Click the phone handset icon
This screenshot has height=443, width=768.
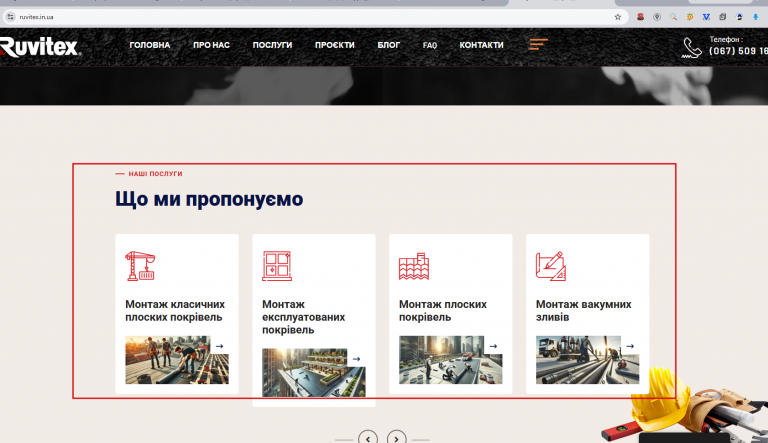[692, 48]
